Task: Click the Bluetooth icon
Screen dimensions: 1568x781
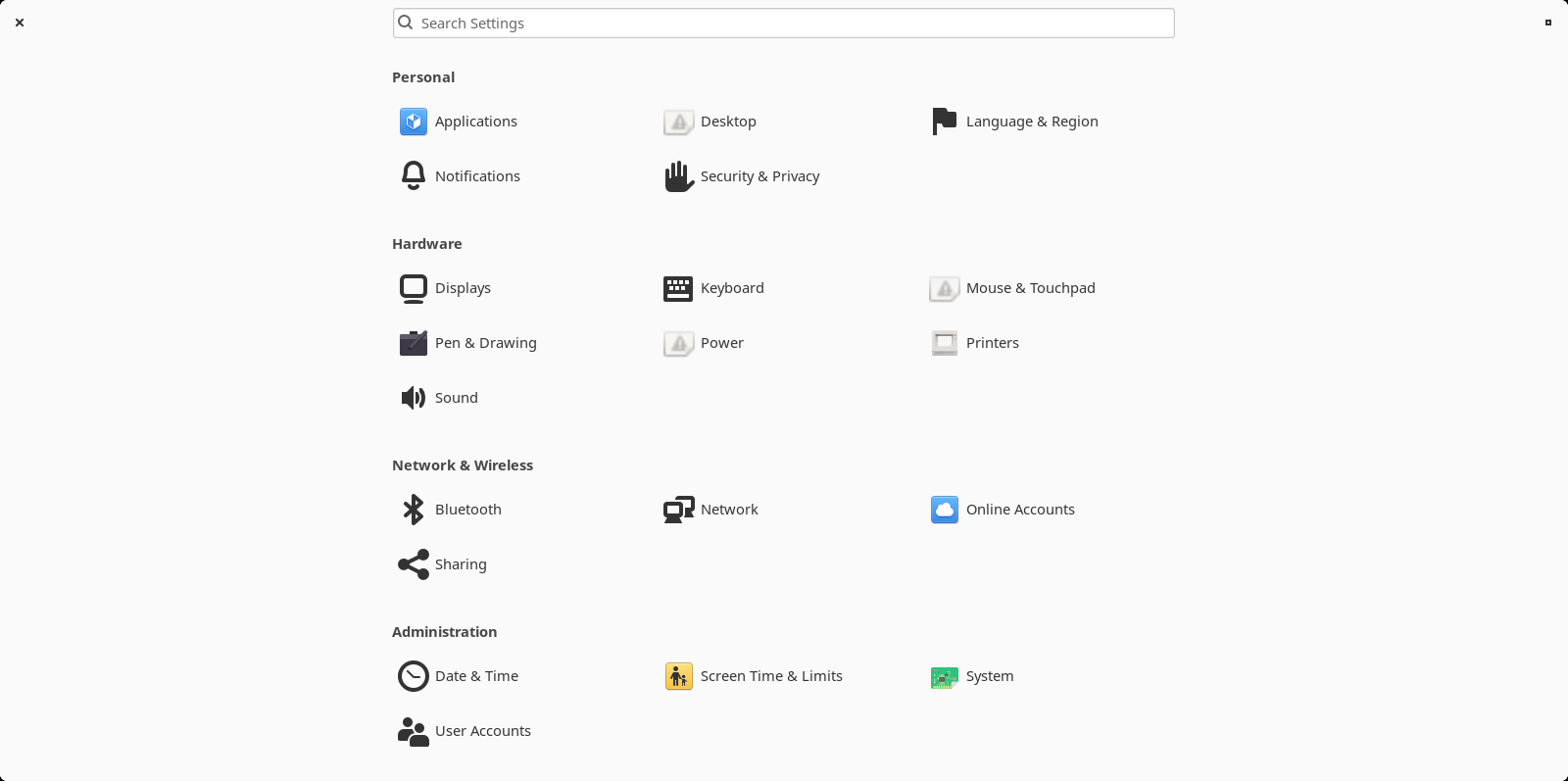Action: pos(414,510)
